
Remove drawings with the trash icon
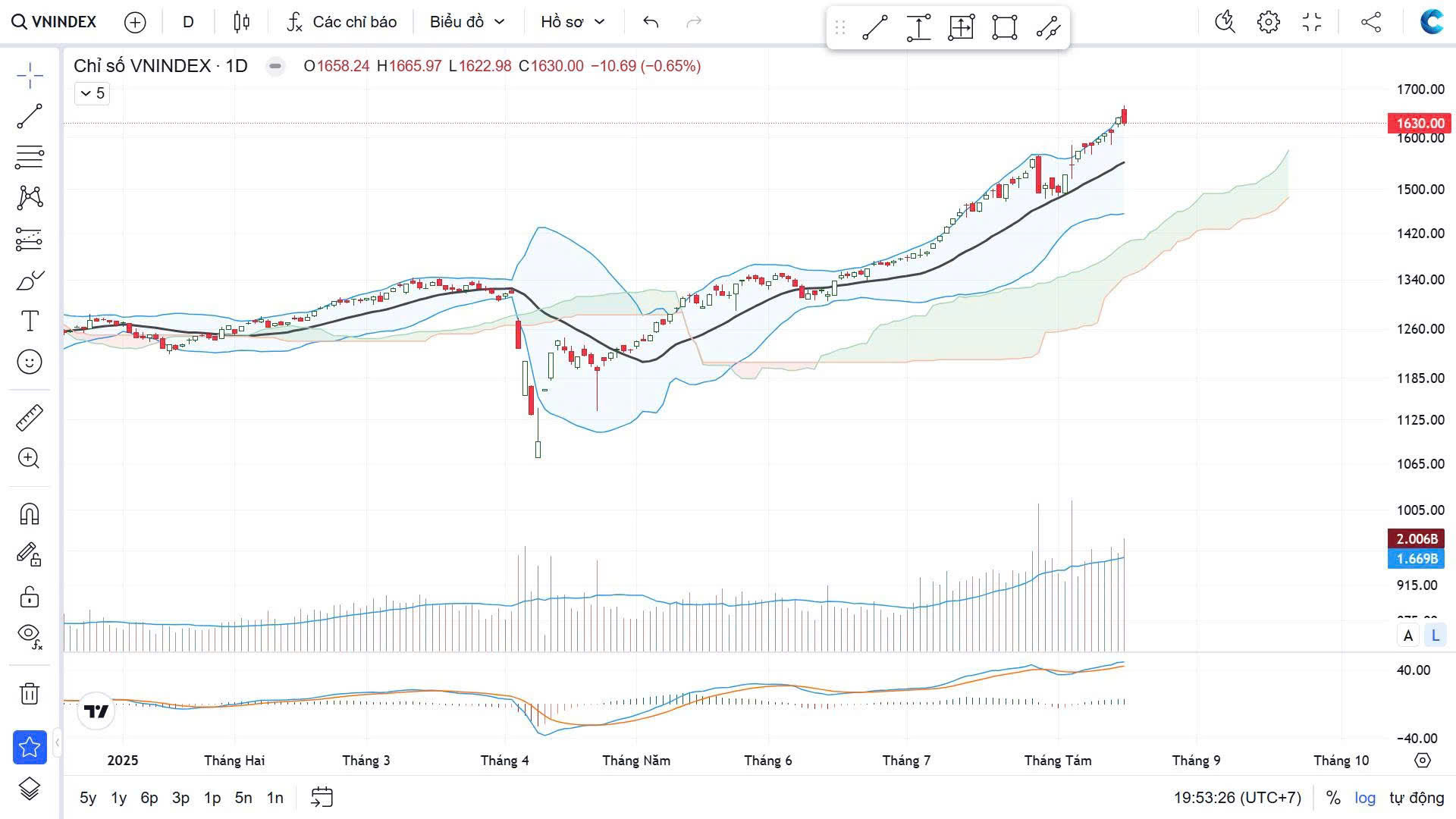[30, 693]
